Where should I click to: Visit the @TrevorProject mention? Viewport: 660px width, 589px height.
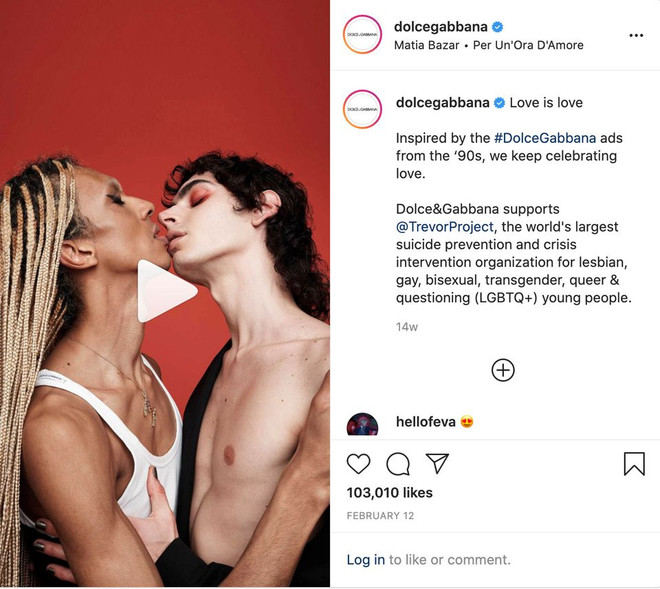click(444, 227)
